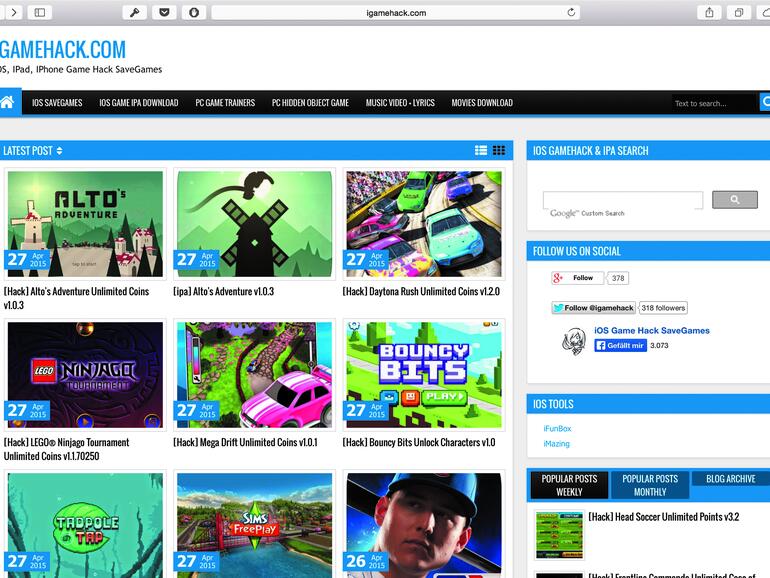Click the Google Custom Search field
Screen dimensions: 770x578
[x=623, y=200]
